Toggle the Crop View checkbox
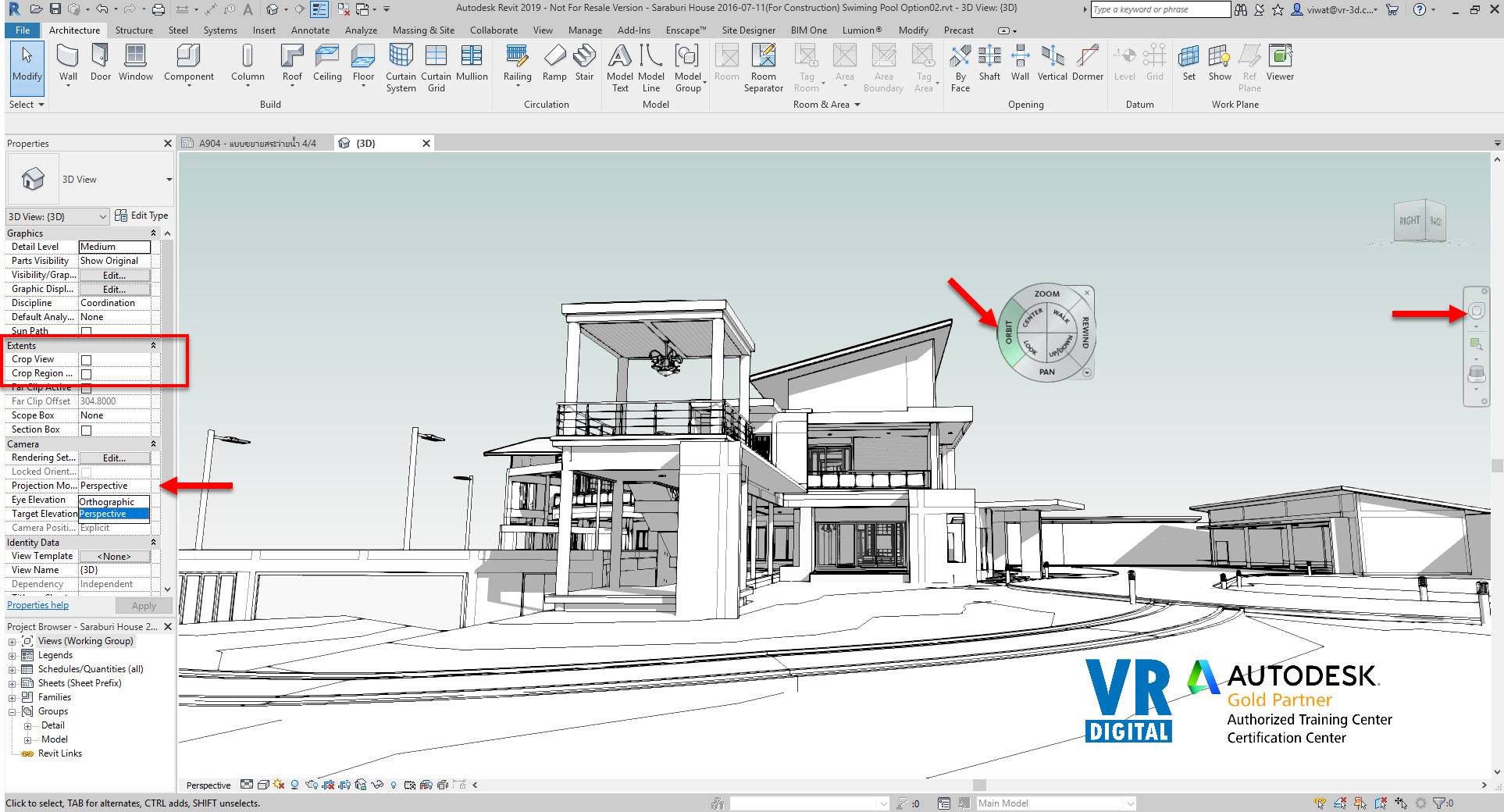Viewport: 1504px width, 812px height. pos(87,360)
